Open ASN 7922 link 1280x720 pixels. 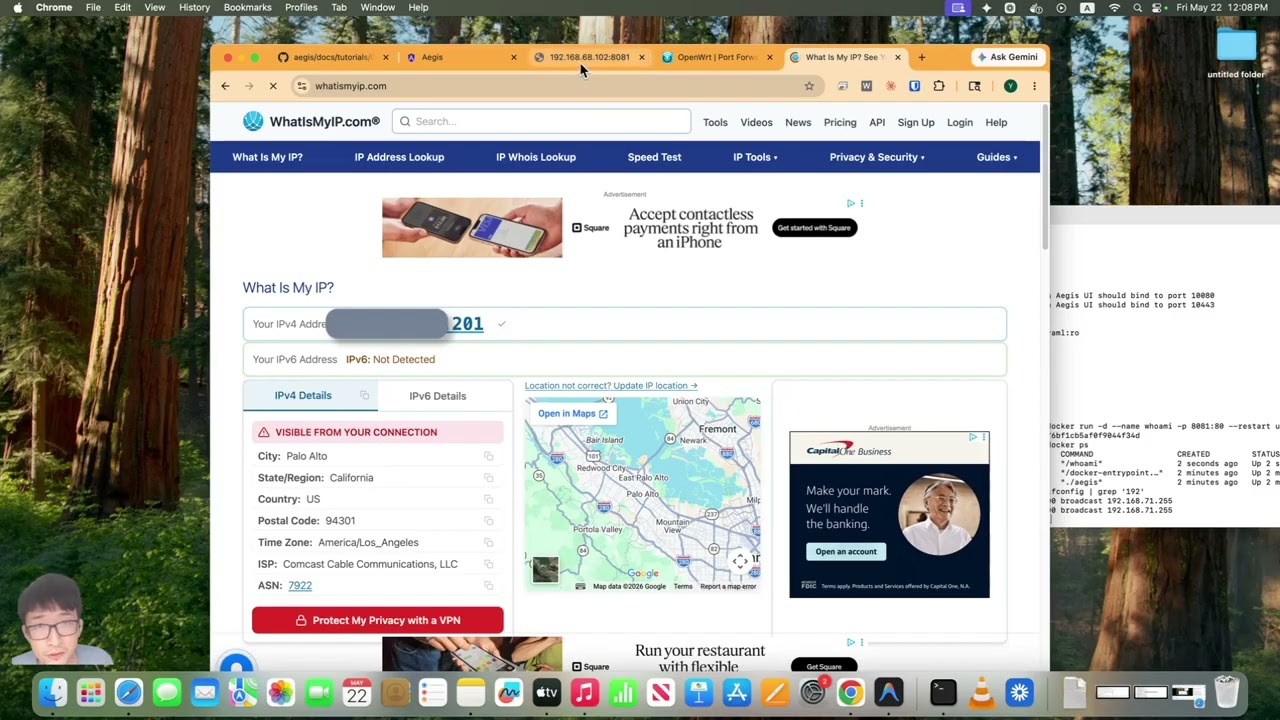(x=300, y=586)
